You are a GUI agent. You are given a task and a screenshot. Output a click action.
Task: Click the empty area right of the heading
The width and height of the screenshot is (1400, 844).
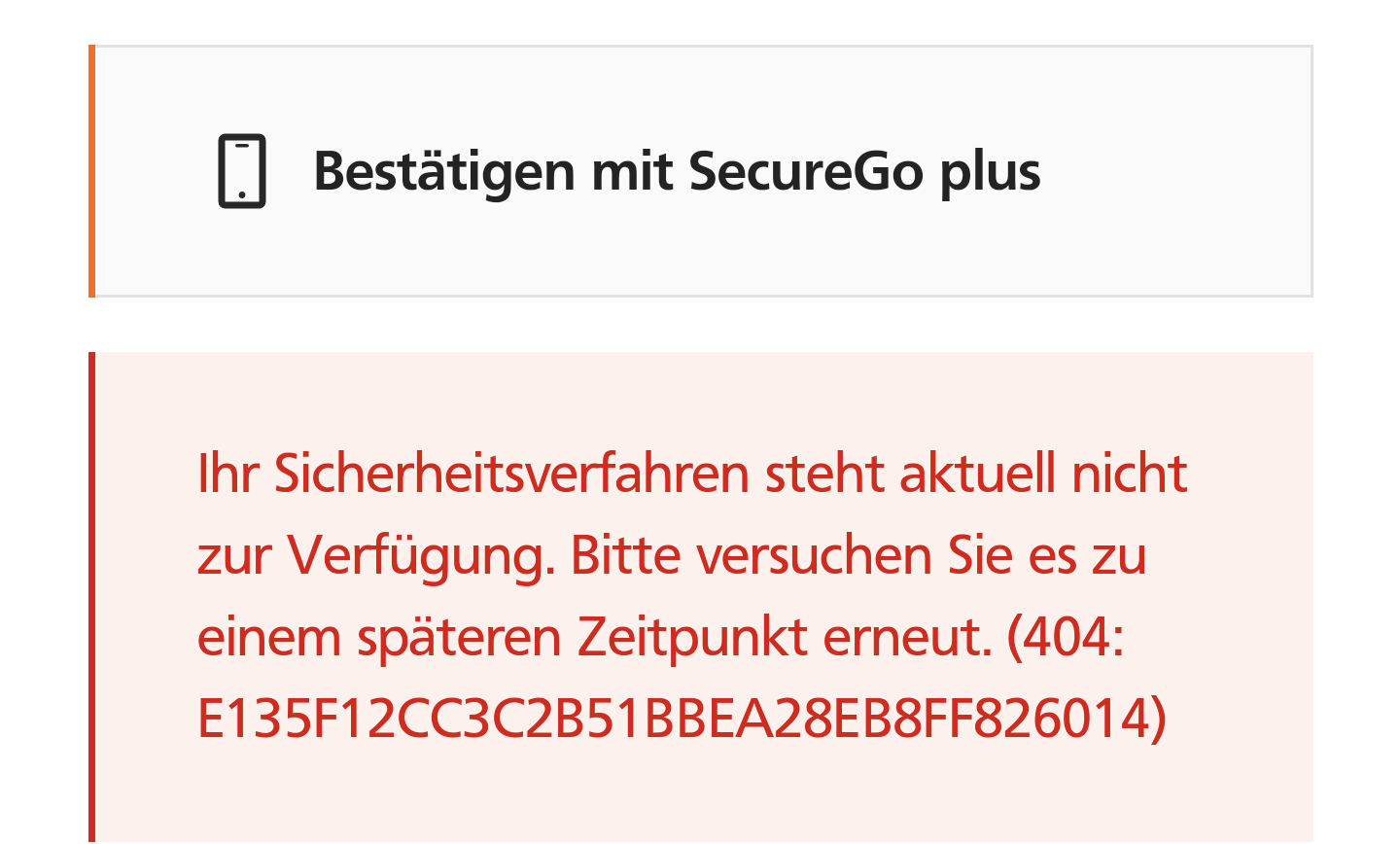pos(1176,171)
